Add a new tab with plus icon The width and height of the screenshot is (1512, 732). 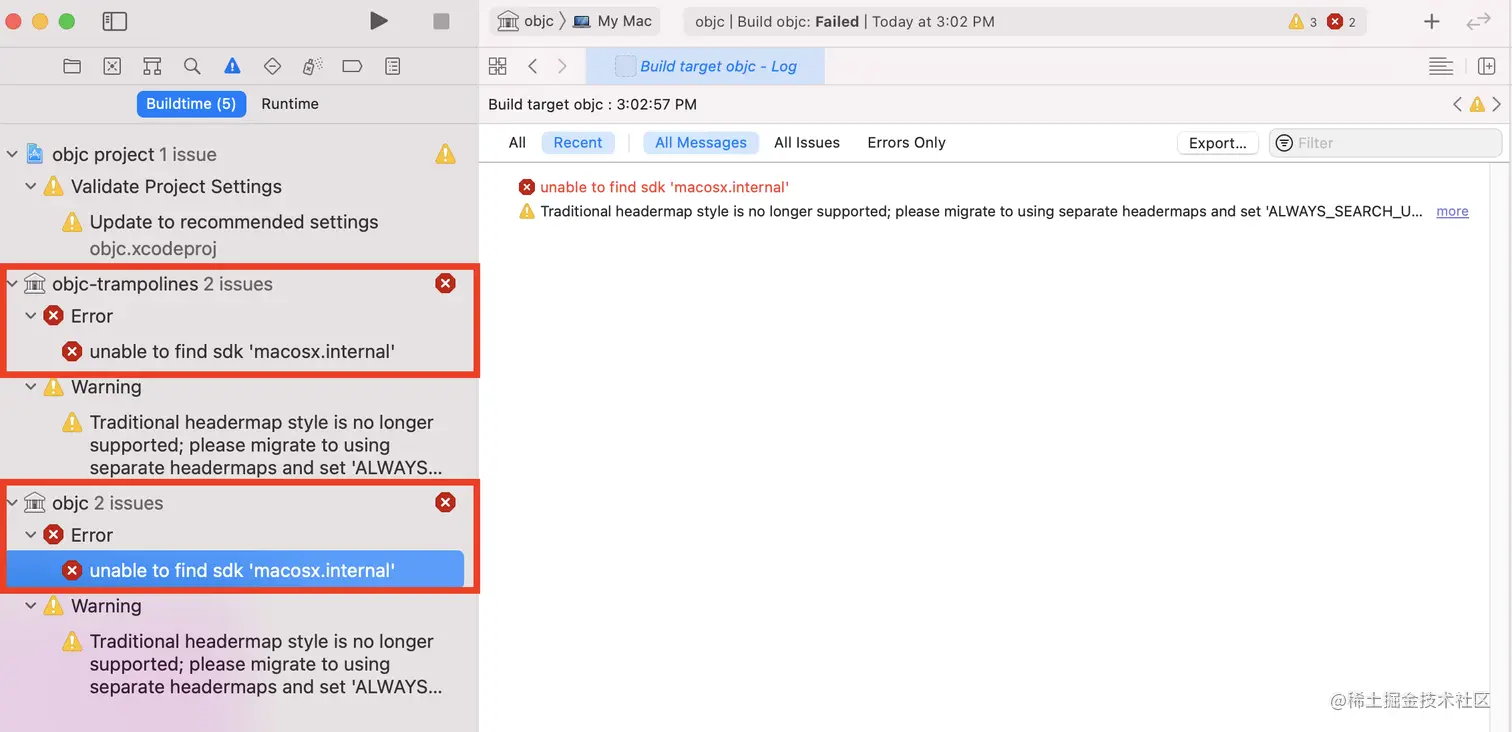point(1432,21)
